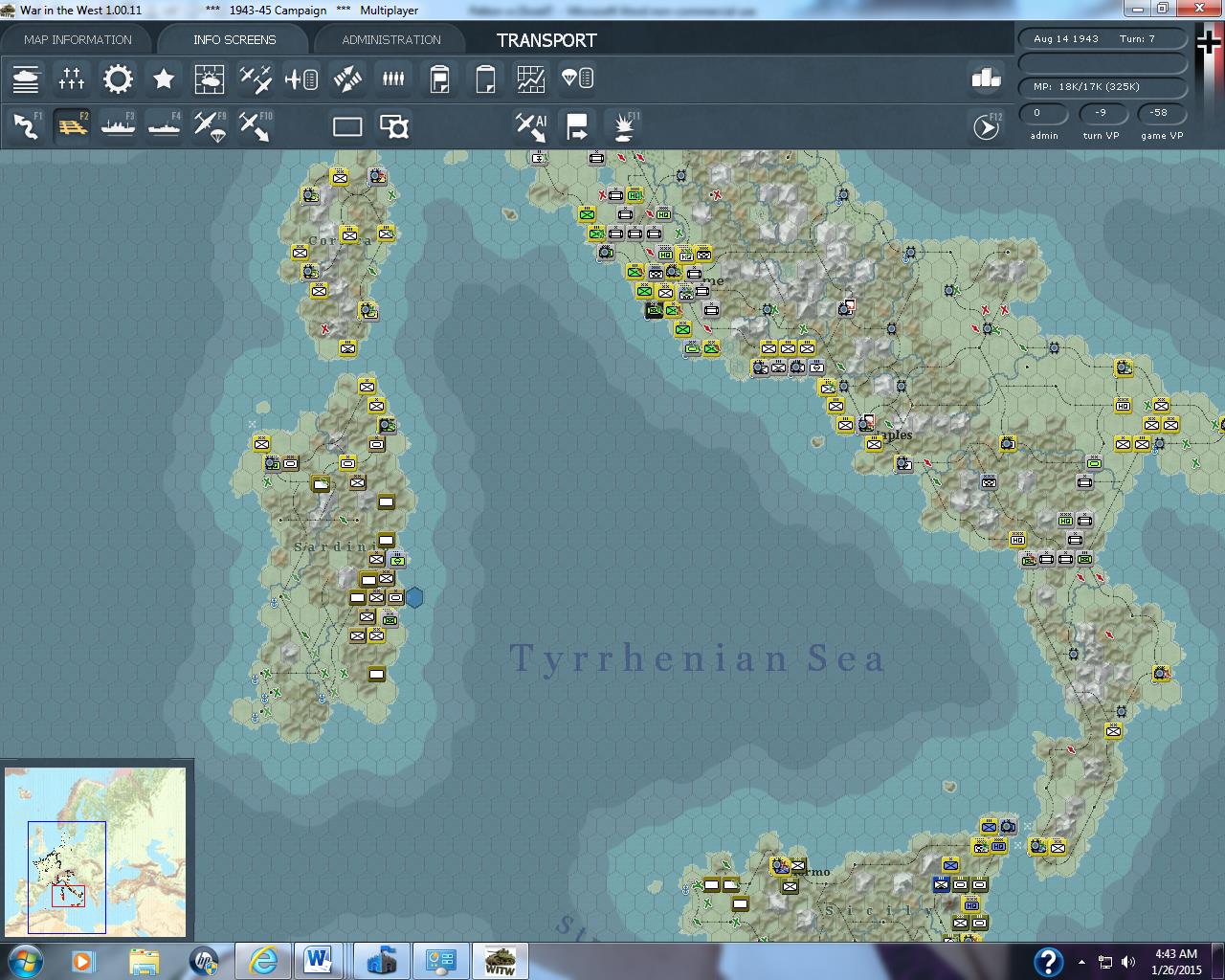Select Air transport mode F9
Viewport: 1225px width, 980px height.
pyautogui.click(x=210, y=126)
